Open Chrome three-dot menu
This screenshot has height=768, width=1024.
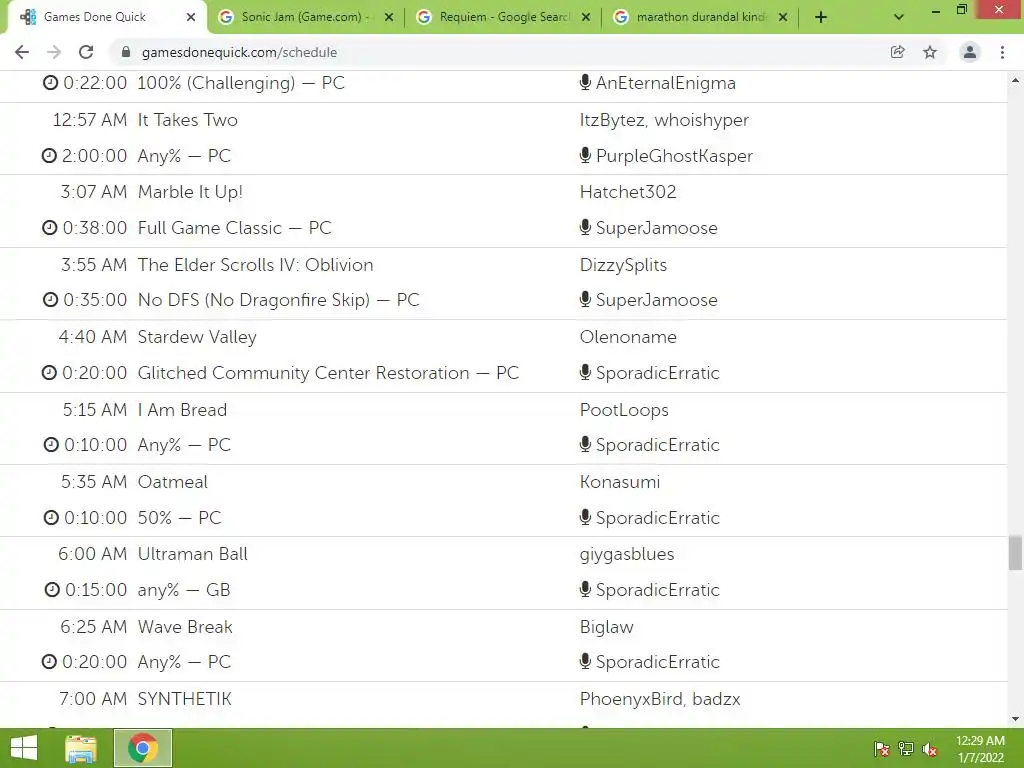(1002, 52)
